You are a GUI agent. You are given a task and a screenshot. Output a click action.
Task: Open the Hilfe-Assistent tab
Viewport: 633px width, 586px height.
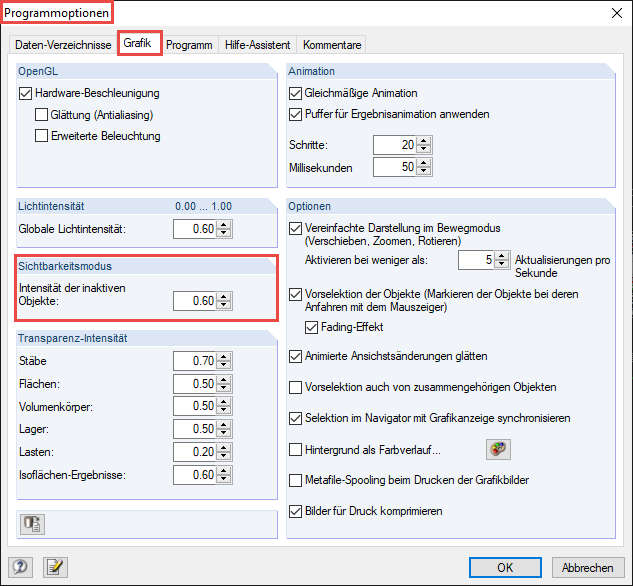pos(257,44)
